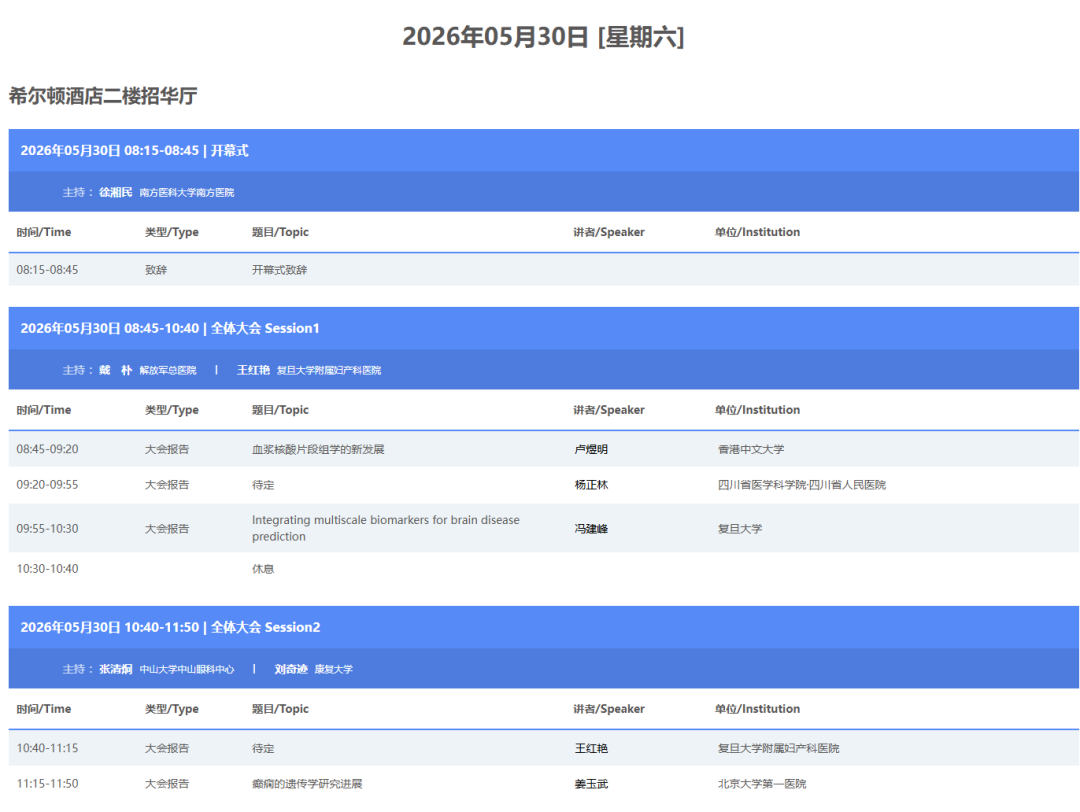Click time cell 09:20-09:55
Viewport: 1080px width, 812px height.
pyautogui.click(x=48, y=485)
